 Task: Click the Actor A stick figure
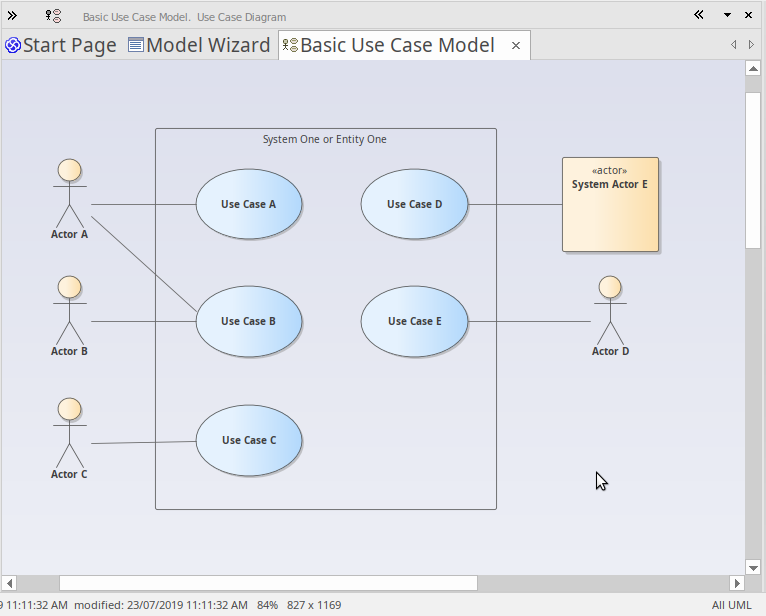(x=69, y=193)
